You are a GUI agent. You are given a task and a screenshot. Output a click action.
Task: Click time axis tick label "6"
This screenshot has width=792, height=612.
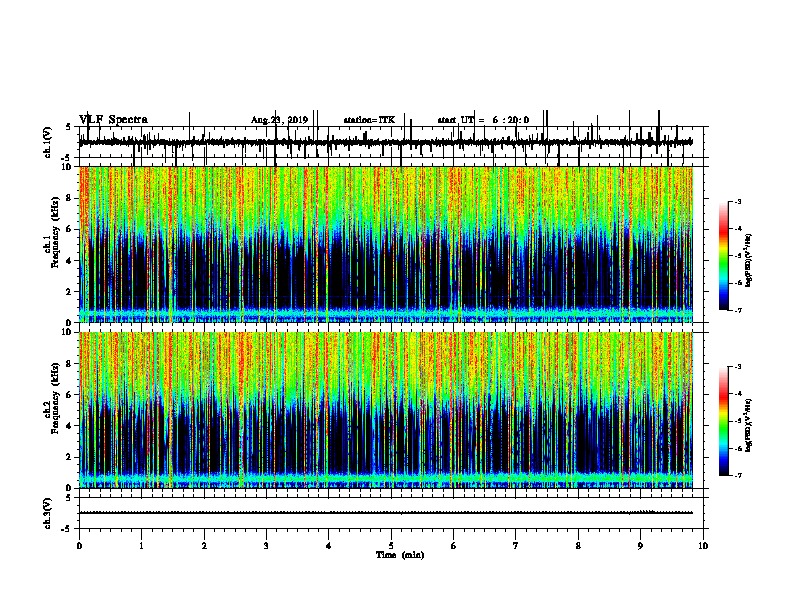(453, 546)
